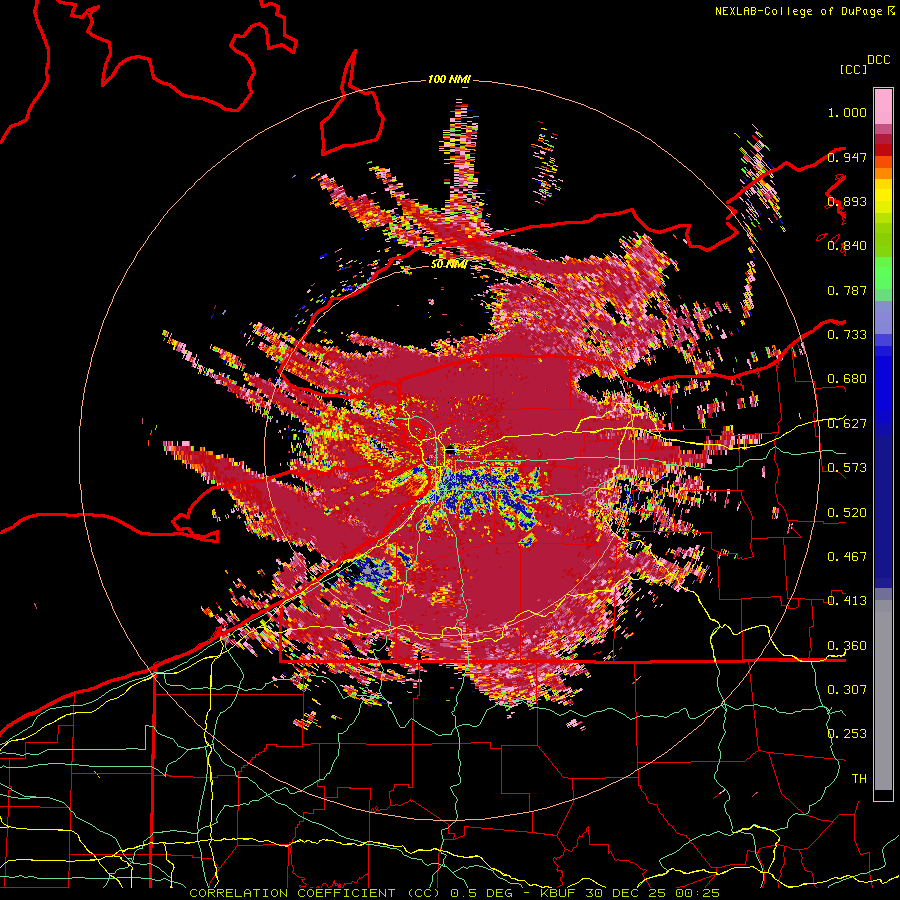This screenshot has height=900, width=900.
Task: Select the 0.467 legend value
Action: [x=847, y=557]
